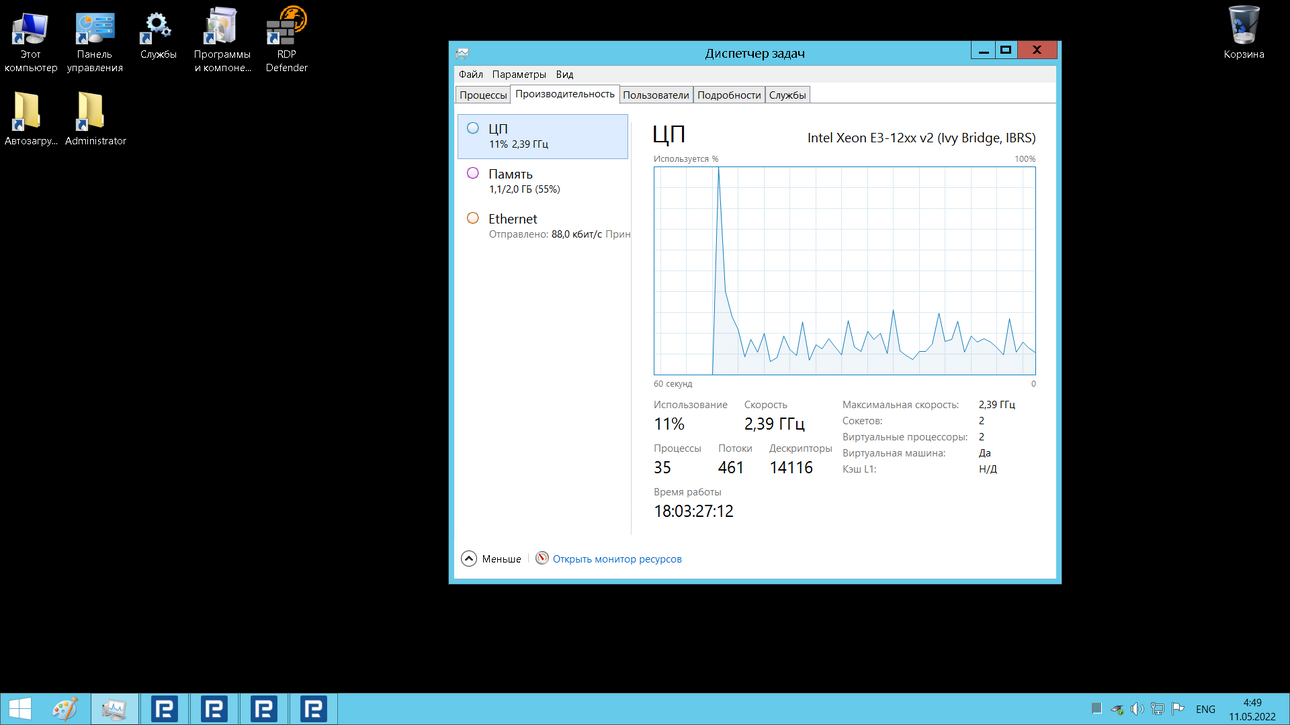The height and width of the screenshot is (725, 1290).
Task: Click the resource monitor icon
Action: [x=542, y=558]
